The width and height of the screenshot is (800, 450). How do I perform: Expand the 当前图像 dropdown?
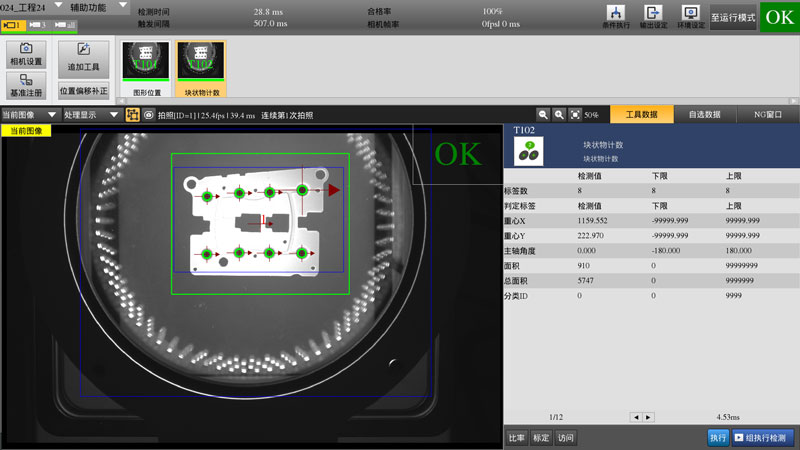click(30, 115)
